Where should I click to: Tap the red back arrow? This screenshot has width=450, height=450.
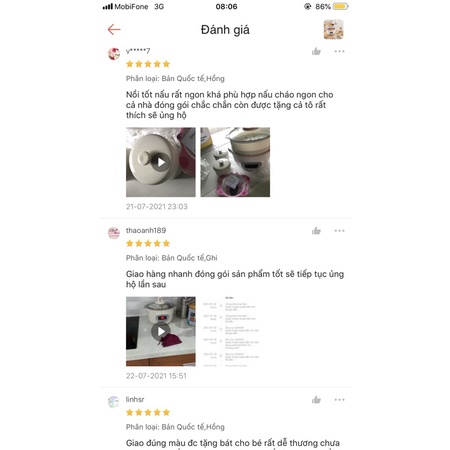click(114, 30)
